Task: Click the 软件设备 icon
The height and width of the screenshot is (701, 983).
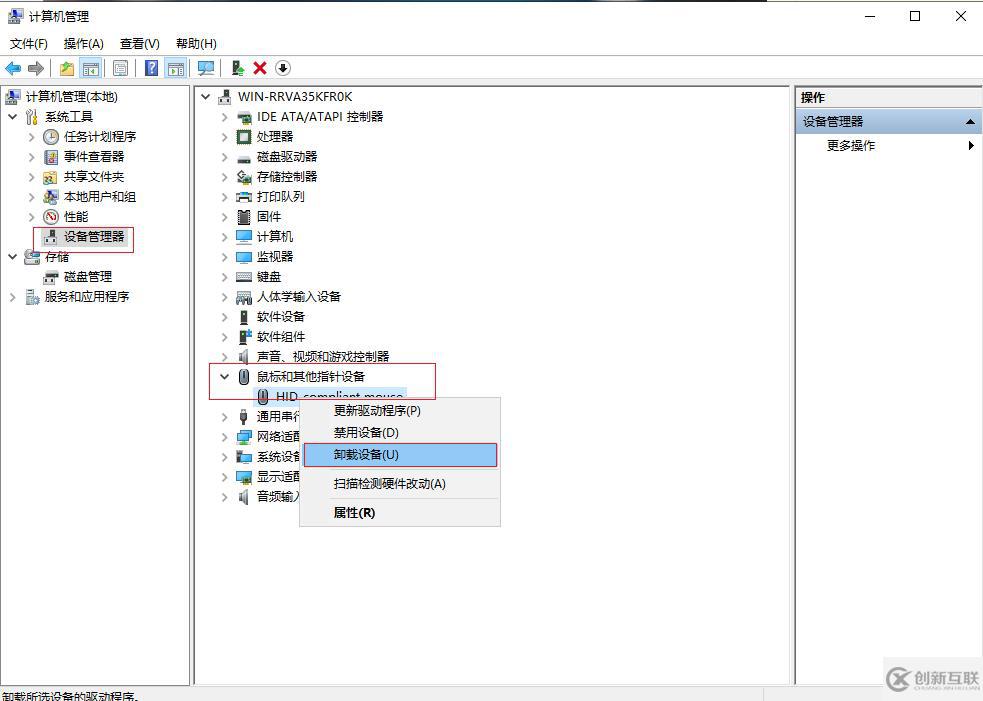Action: (x=243, y=317)
